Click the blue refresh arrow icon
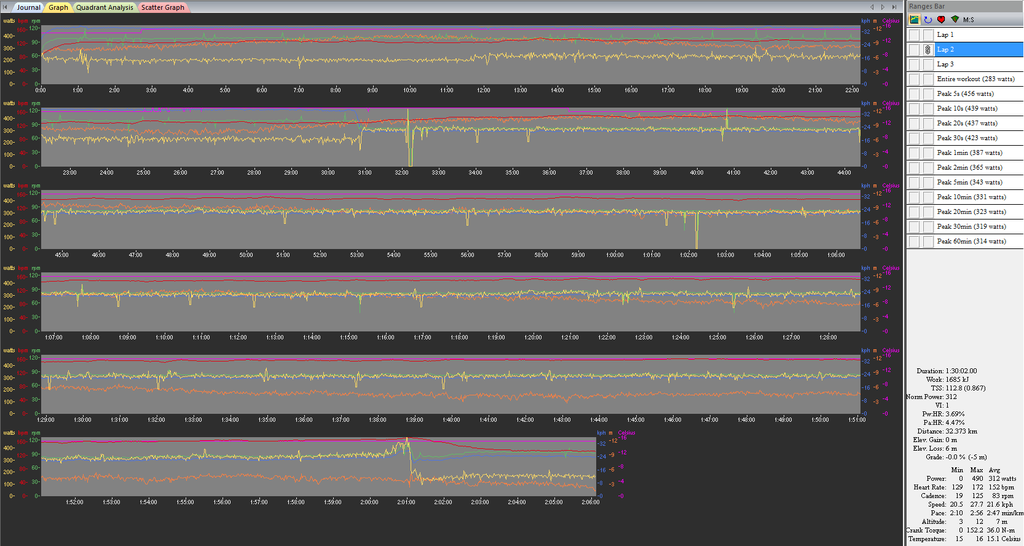 click(x=927, y=20)
